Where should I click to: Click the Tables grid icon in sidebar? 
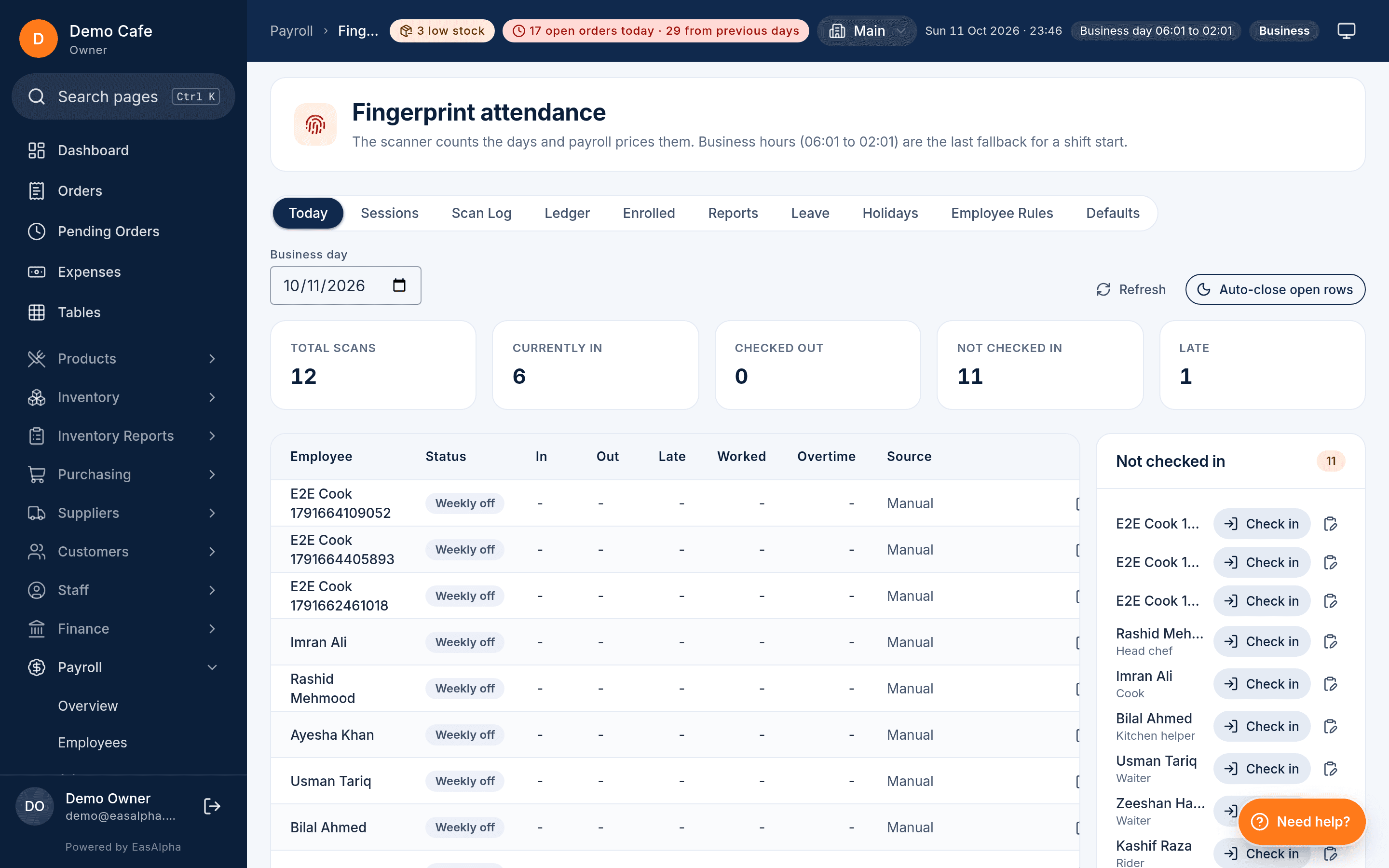pyautogui.click(x=37, y=312)
